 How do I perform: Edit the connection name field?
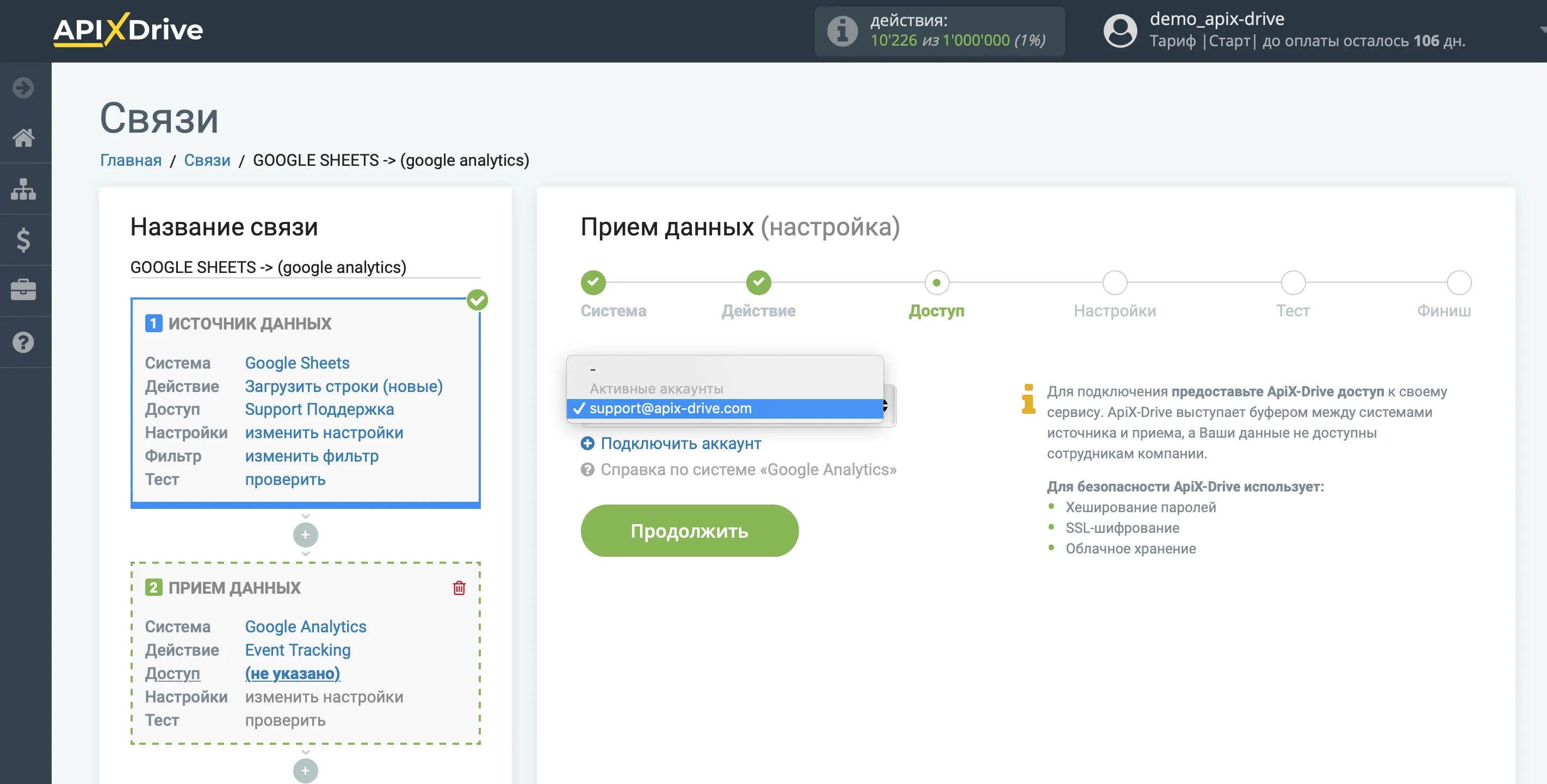click(305, 267)
